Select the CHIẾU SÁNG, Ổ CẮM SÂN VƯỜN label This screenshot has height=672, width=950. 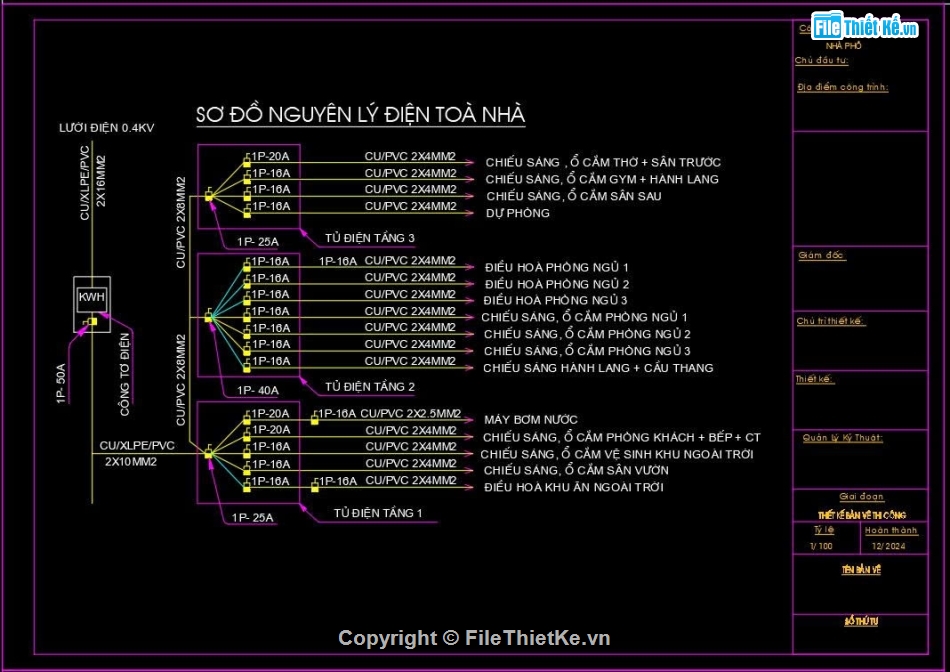[x=576, y=470]
